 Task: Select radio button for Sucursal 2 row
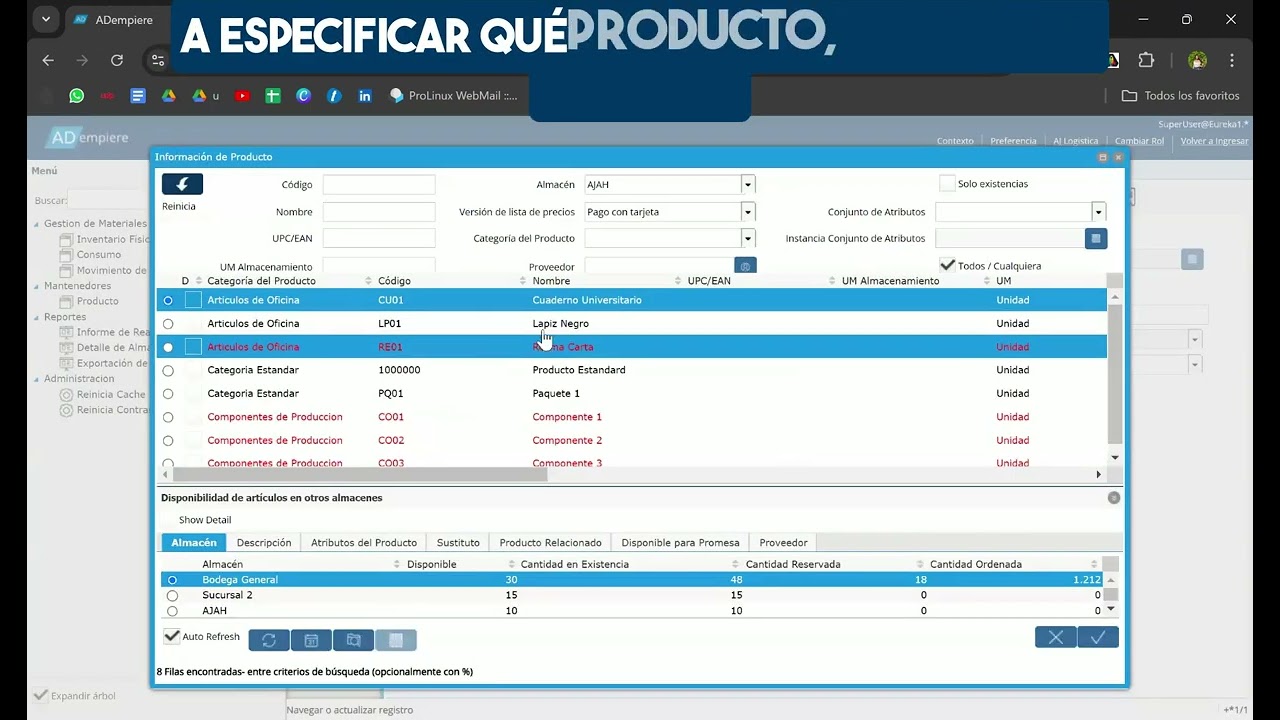172,595
